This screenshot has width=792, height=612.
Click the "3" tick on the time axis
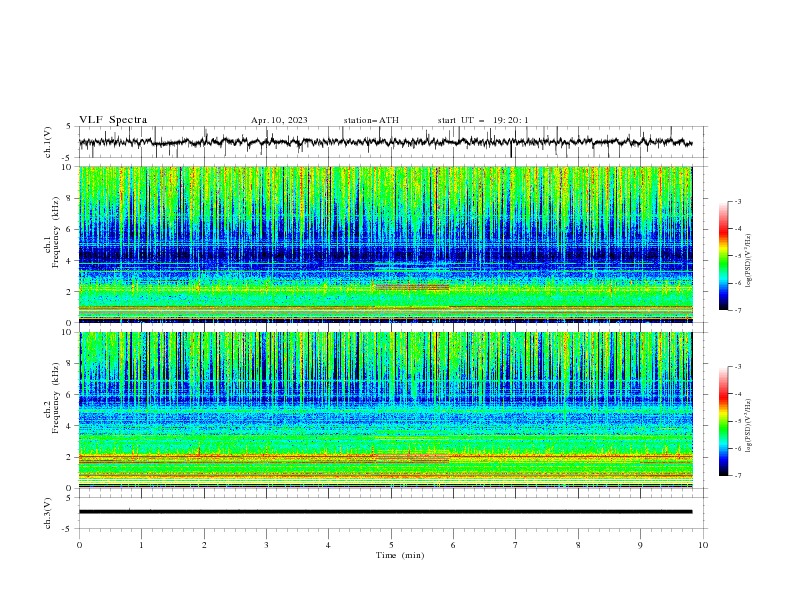tap(266, 545)
